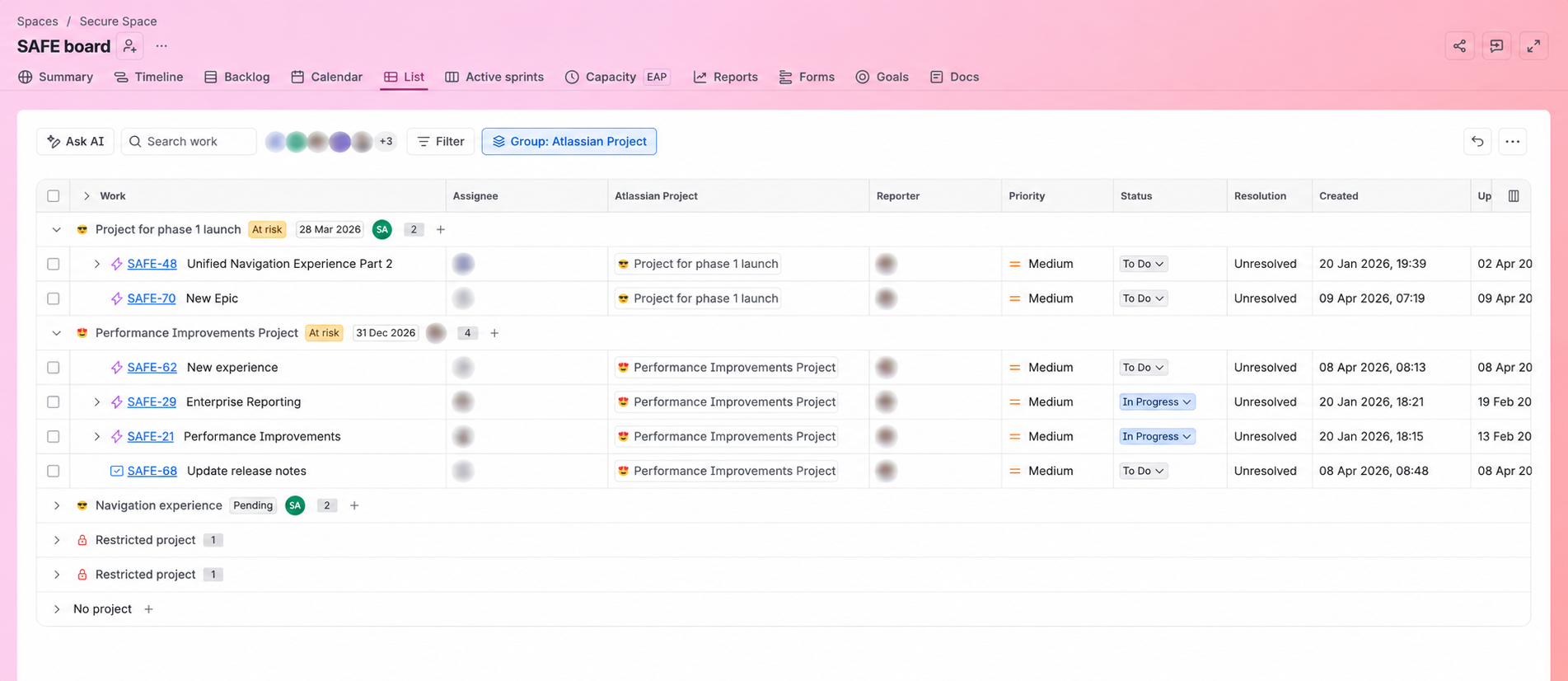Select the SAFE-62 row checkbox
The image size is (1568, 681).
[x=54, y=368]
